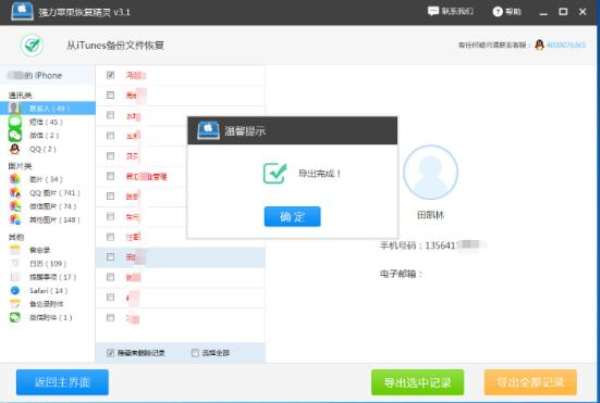This screenshot has height=403, width=600.
Task: Uncheck the only checked contact checkbox
Action: point(110,75)
